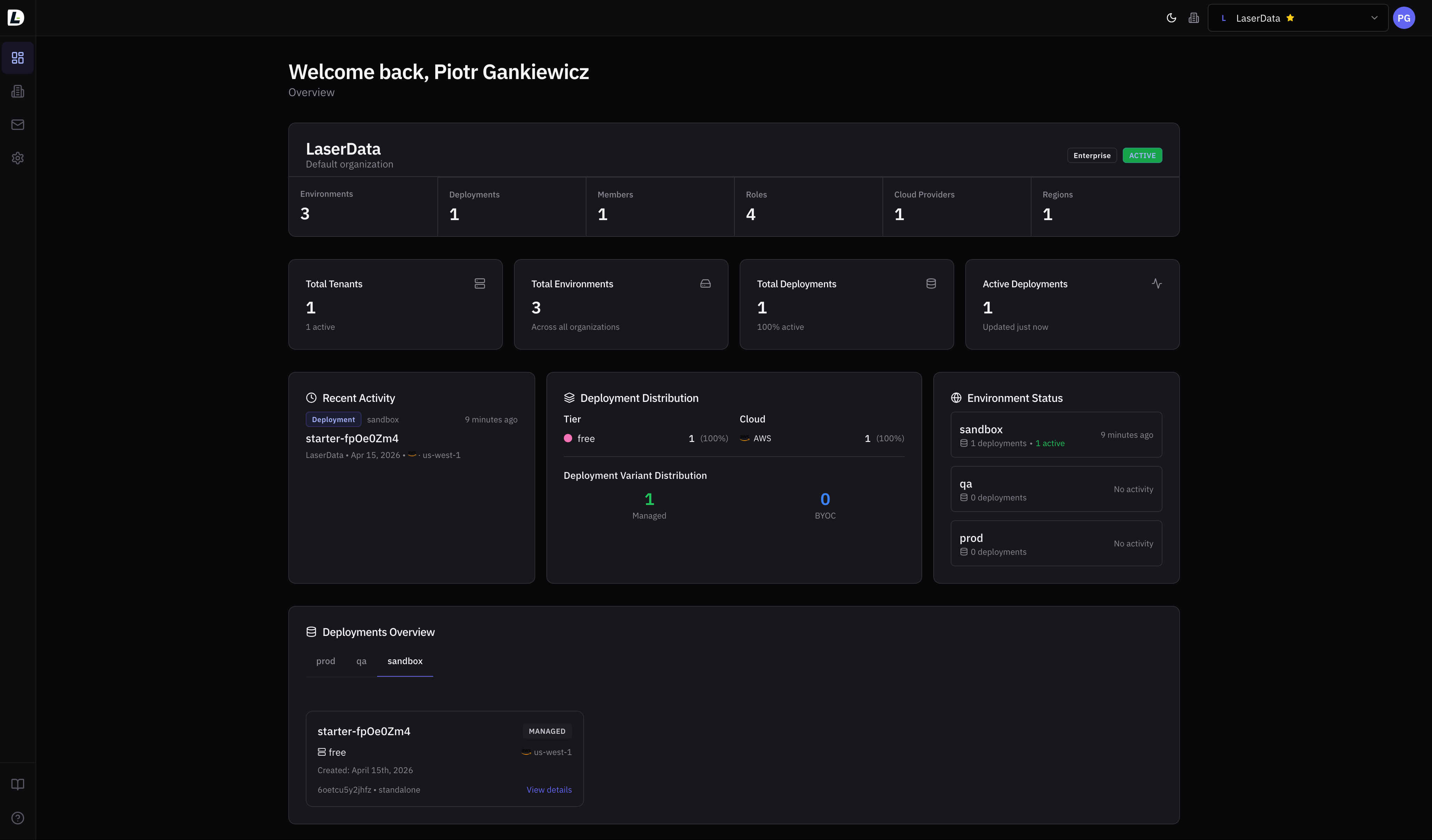Select the qa tab in Deployments Overview
Viewport: 1432px width, 840px height.
tap(361, 661)
